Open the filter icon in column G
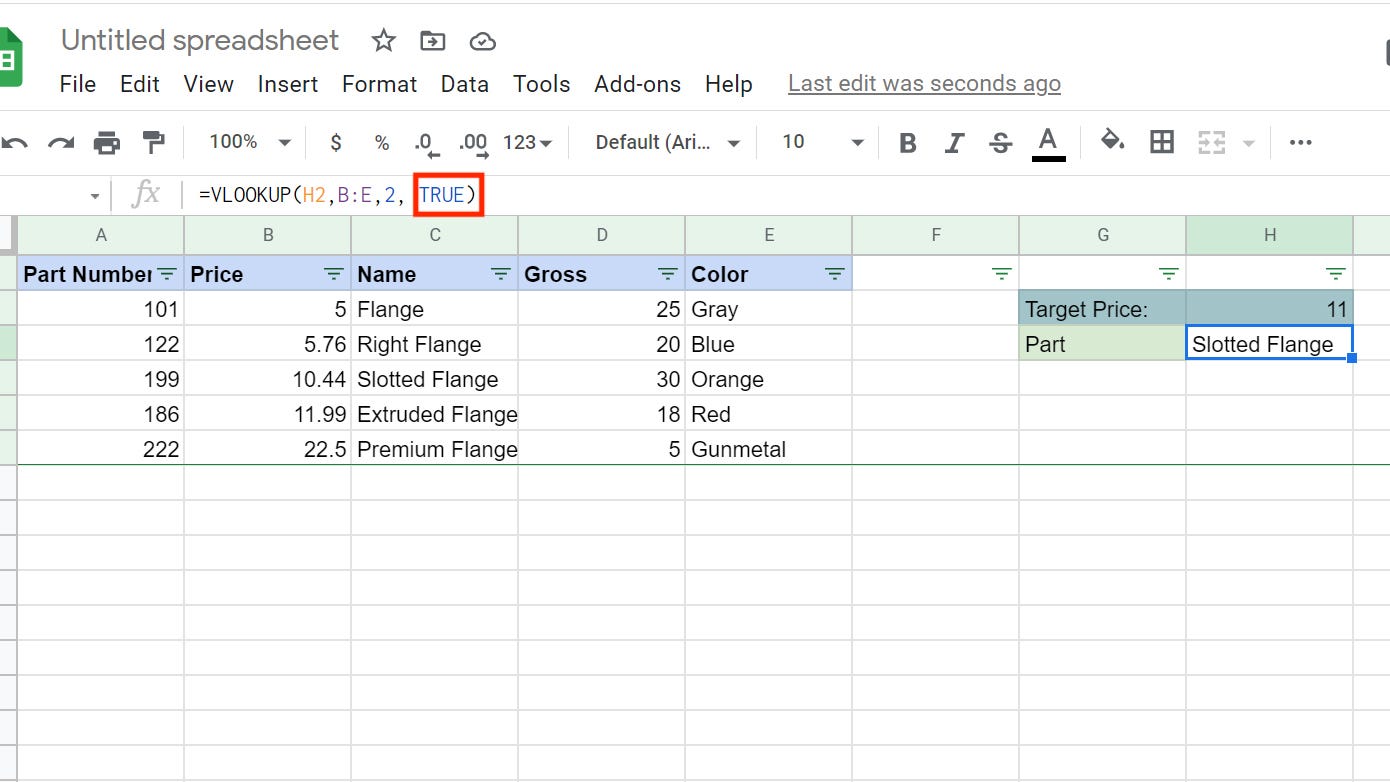The height and width of the screenshot is (782, 1390). point(1169,274)
